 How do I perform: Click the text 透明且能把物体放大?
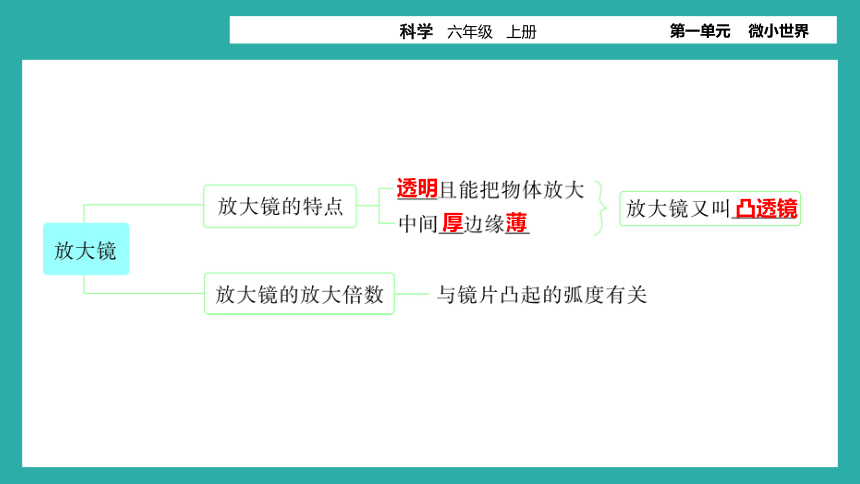tap(490, 189)
